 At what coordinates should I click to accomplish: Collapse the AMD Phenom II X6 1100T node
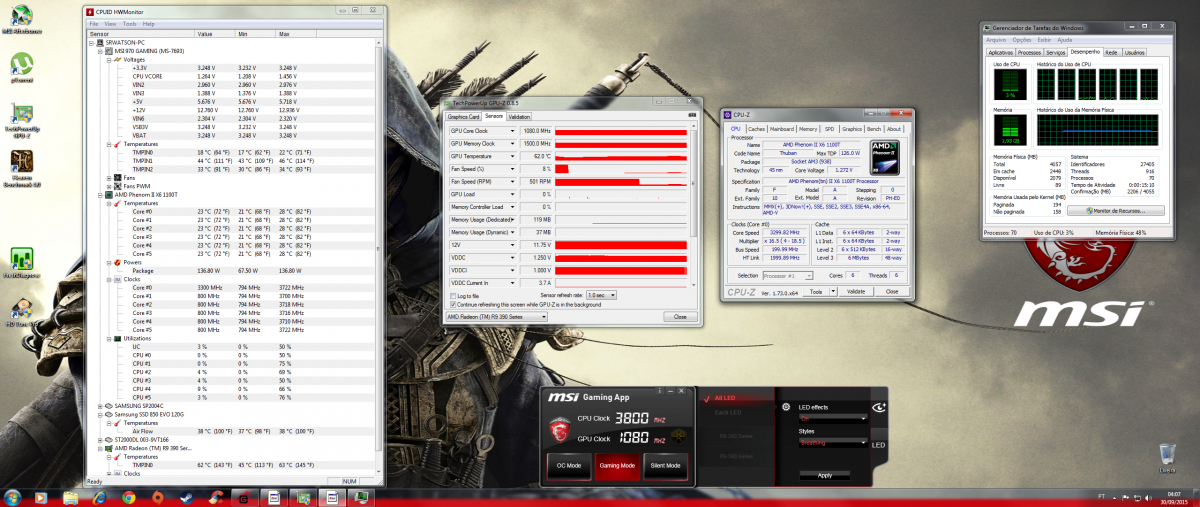tap(102, 195)
